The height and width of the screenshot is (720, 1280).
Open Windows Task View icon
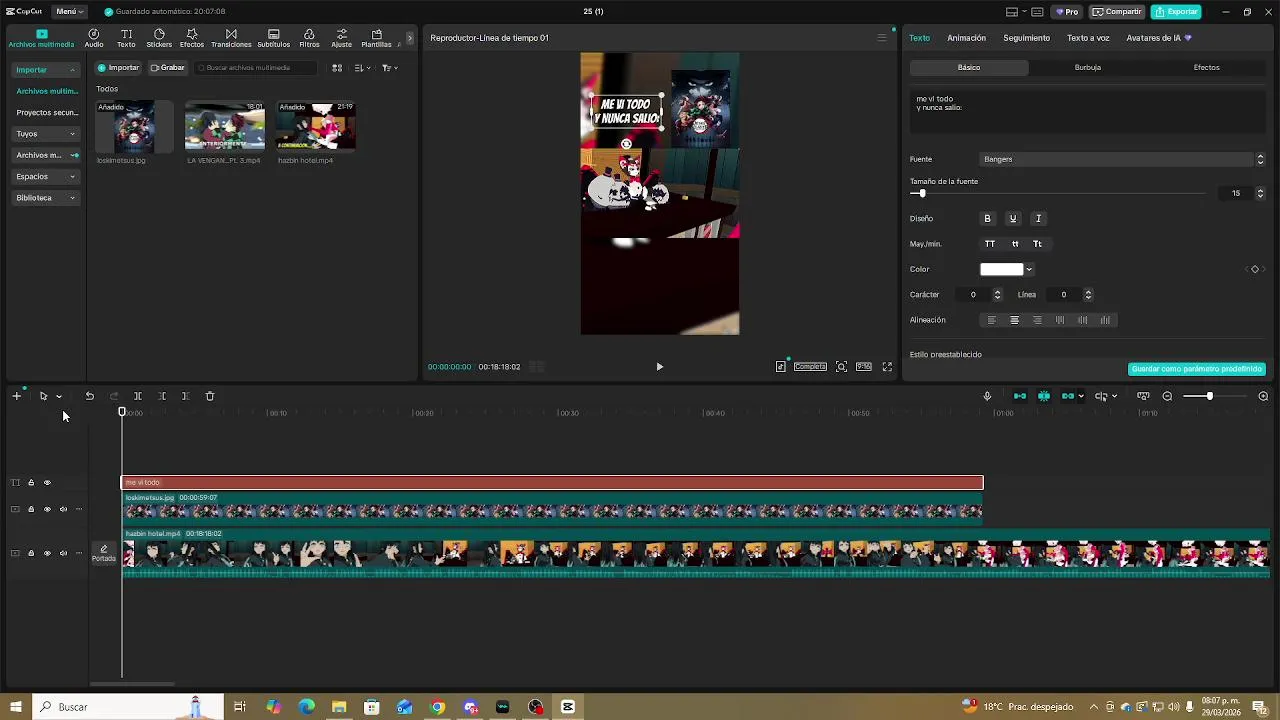240,707
